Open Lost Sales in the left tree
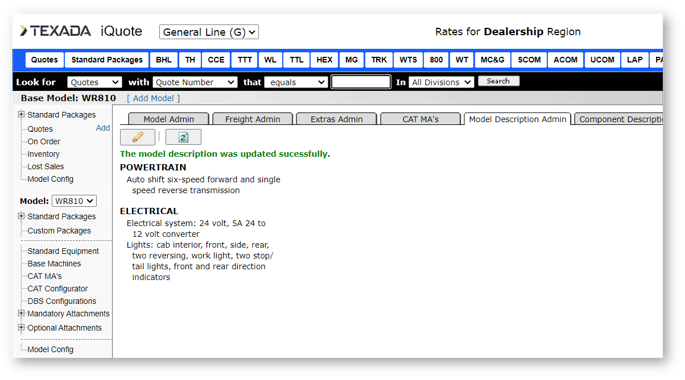Viewport: 685px width, 380px height. [45, 166]
